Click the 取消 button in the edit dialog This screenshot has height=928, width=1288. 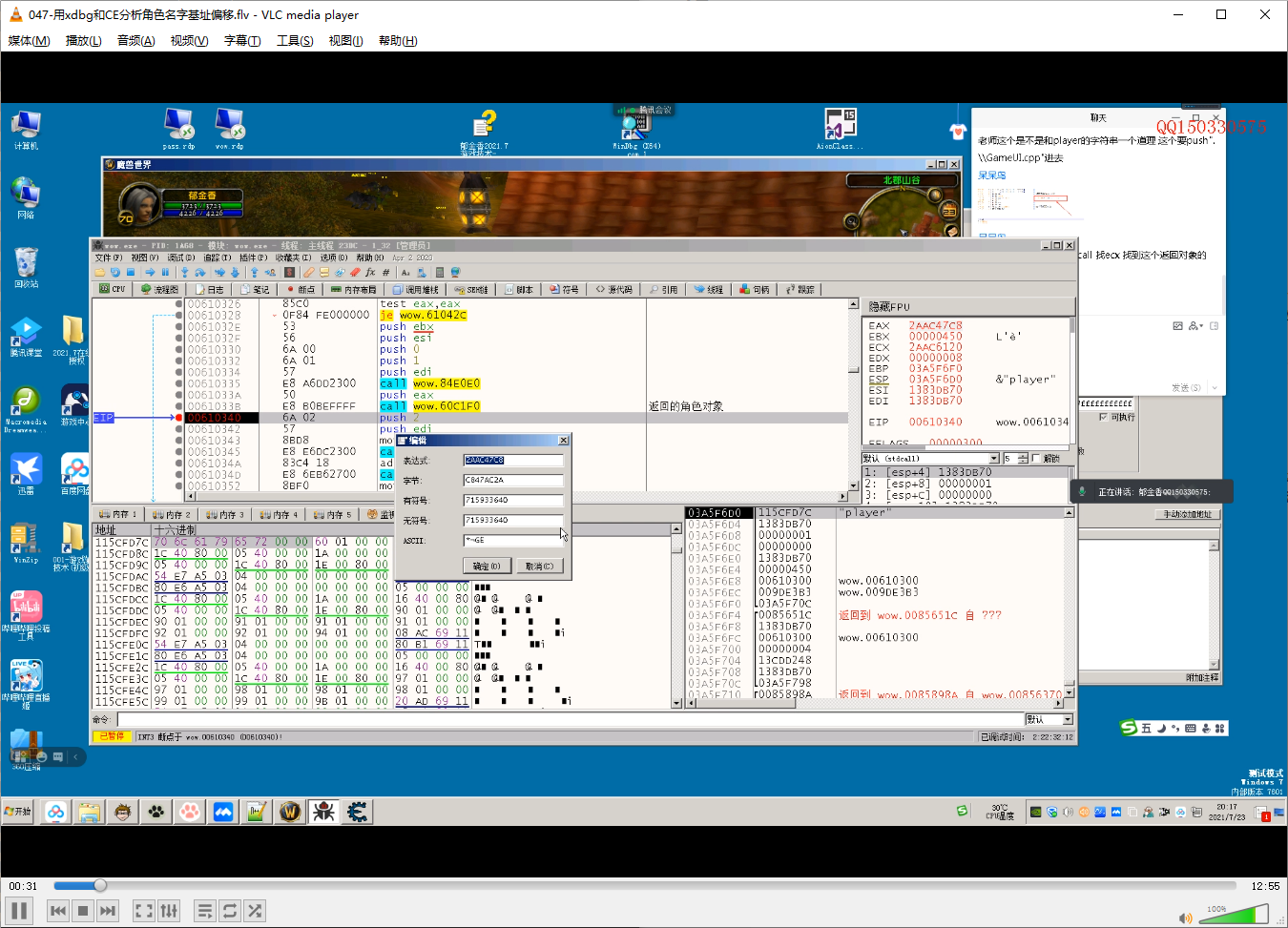pos(540,566)
